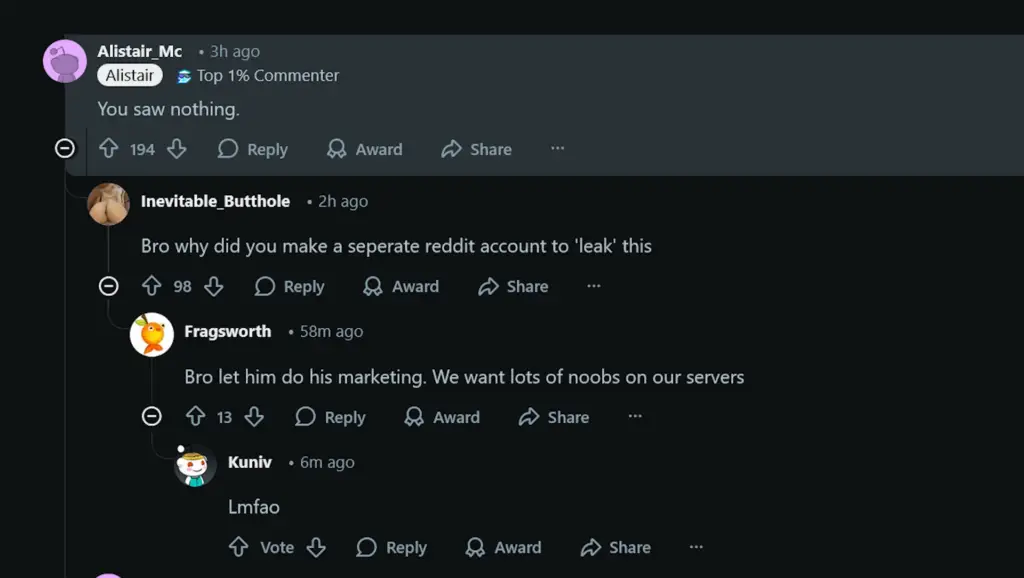Screen dimensions: 1024x578
Task: Open the Award menu on Fragsworth's comment
Action: click(442, 417)
